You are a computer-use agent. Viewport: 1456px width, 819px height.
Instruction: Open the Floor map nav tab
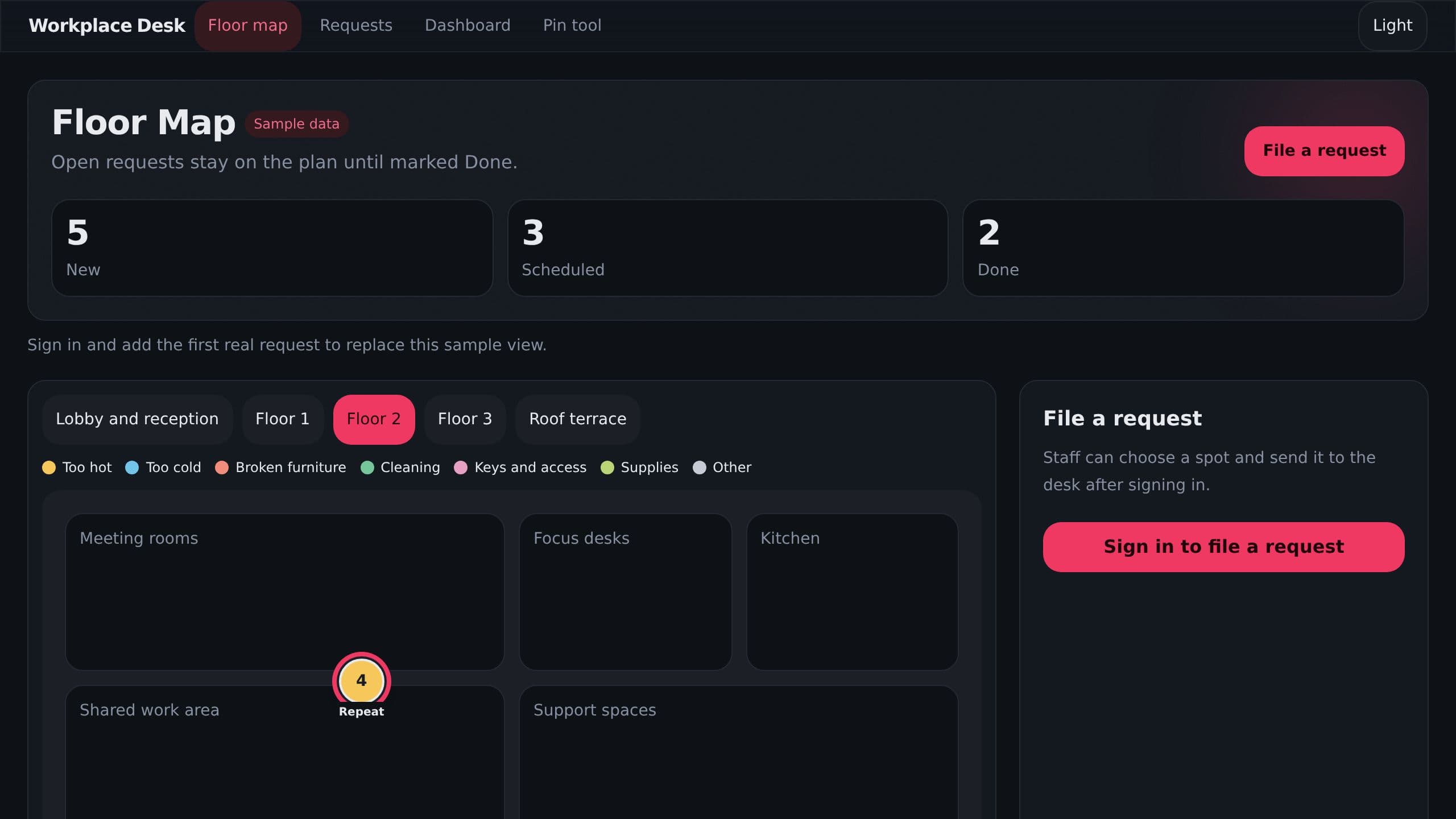(247, 26)
